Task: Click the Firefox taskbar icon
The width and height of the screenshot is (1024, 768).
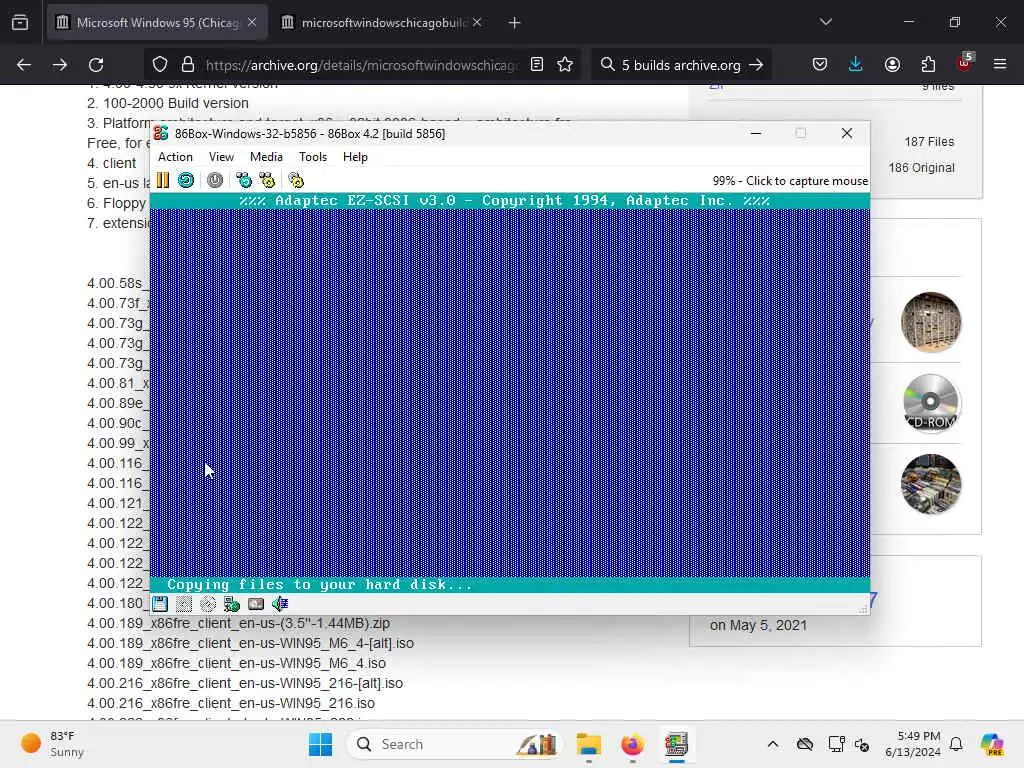Action: [x=632, y=744]
